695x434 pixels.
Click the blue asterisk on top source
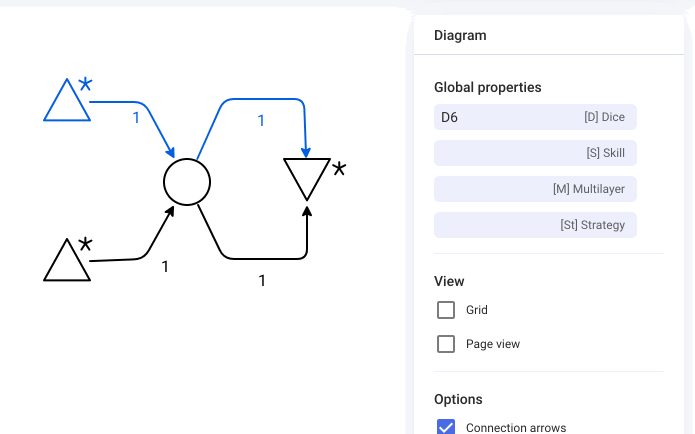pos(85,84)
